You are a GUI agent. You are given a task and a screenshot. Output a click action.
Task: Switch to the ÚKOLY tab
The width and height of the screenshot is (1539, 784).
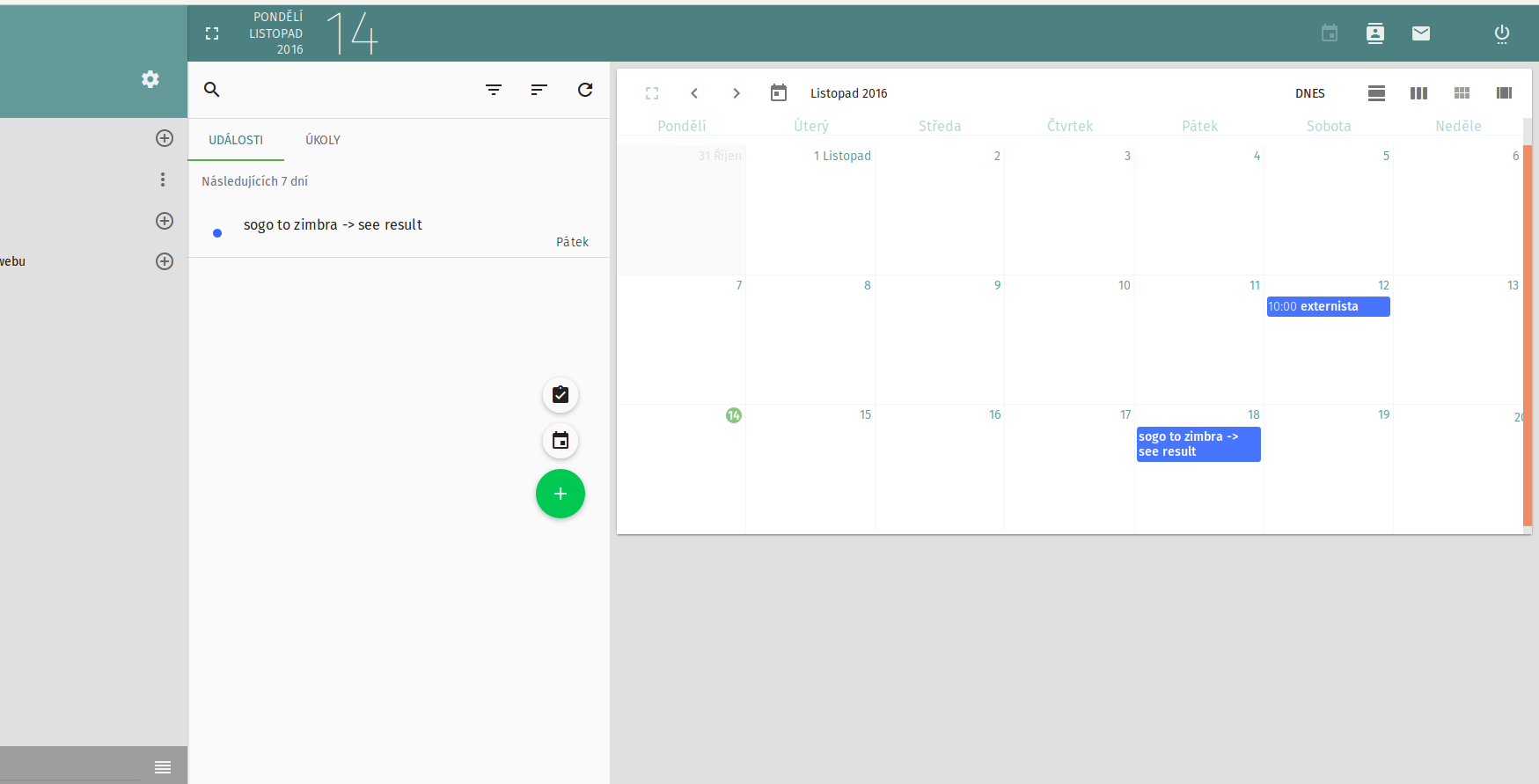pos(323,140)
